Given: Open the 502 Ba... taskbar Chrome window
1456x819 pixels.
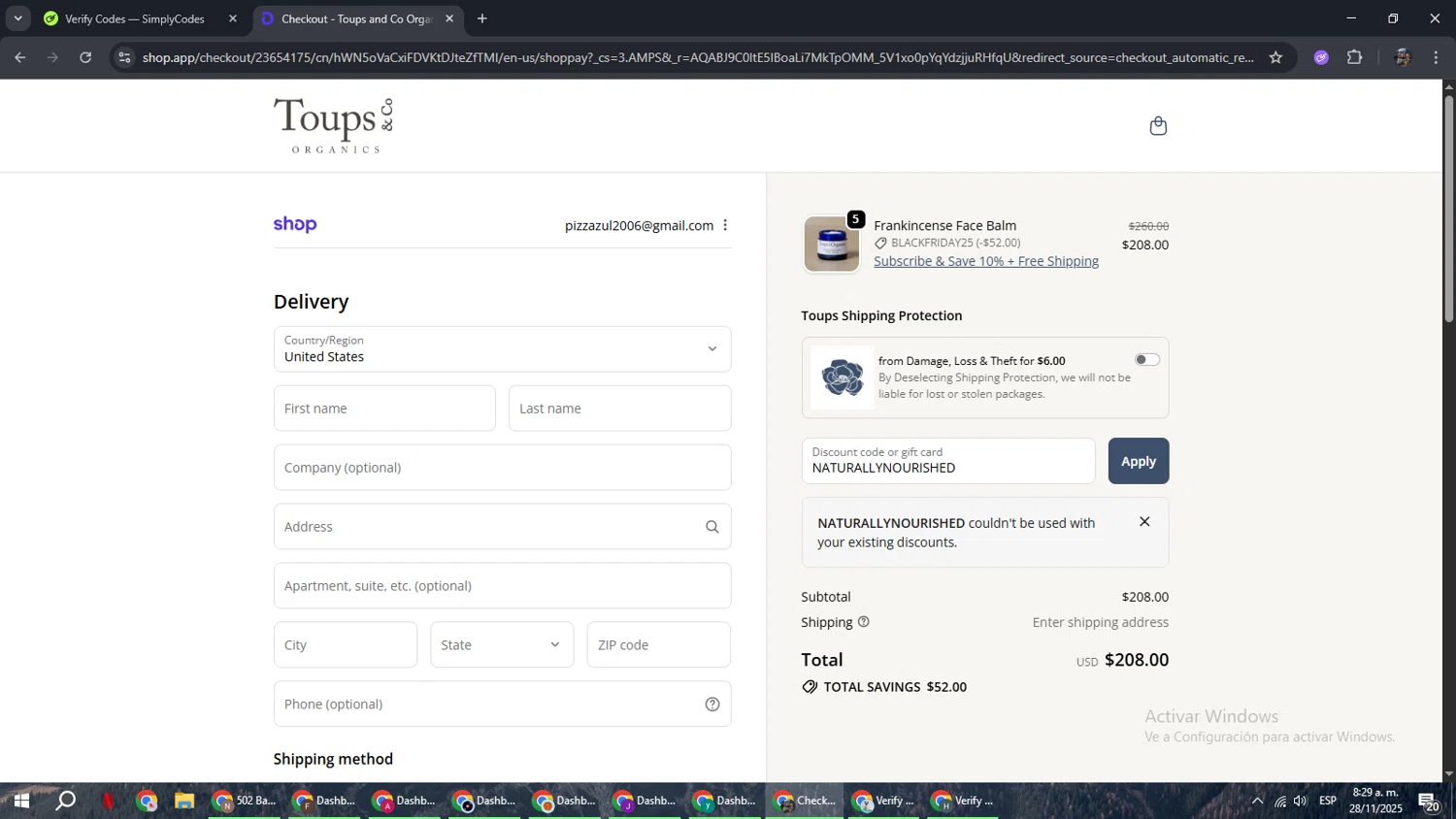Looking at the screenshot, I should point(245,801).
